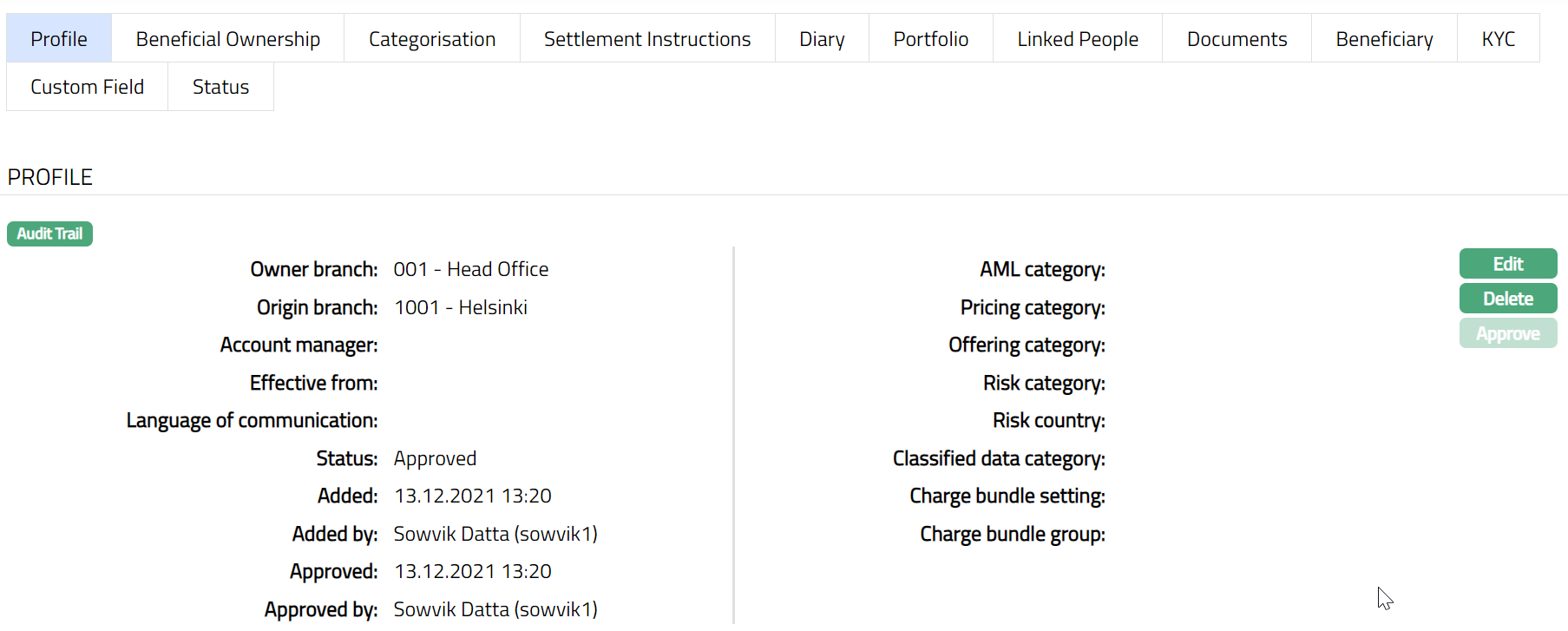Click the Status value Approved
This screenshot has height=631, width=1568.
point(435,458)
